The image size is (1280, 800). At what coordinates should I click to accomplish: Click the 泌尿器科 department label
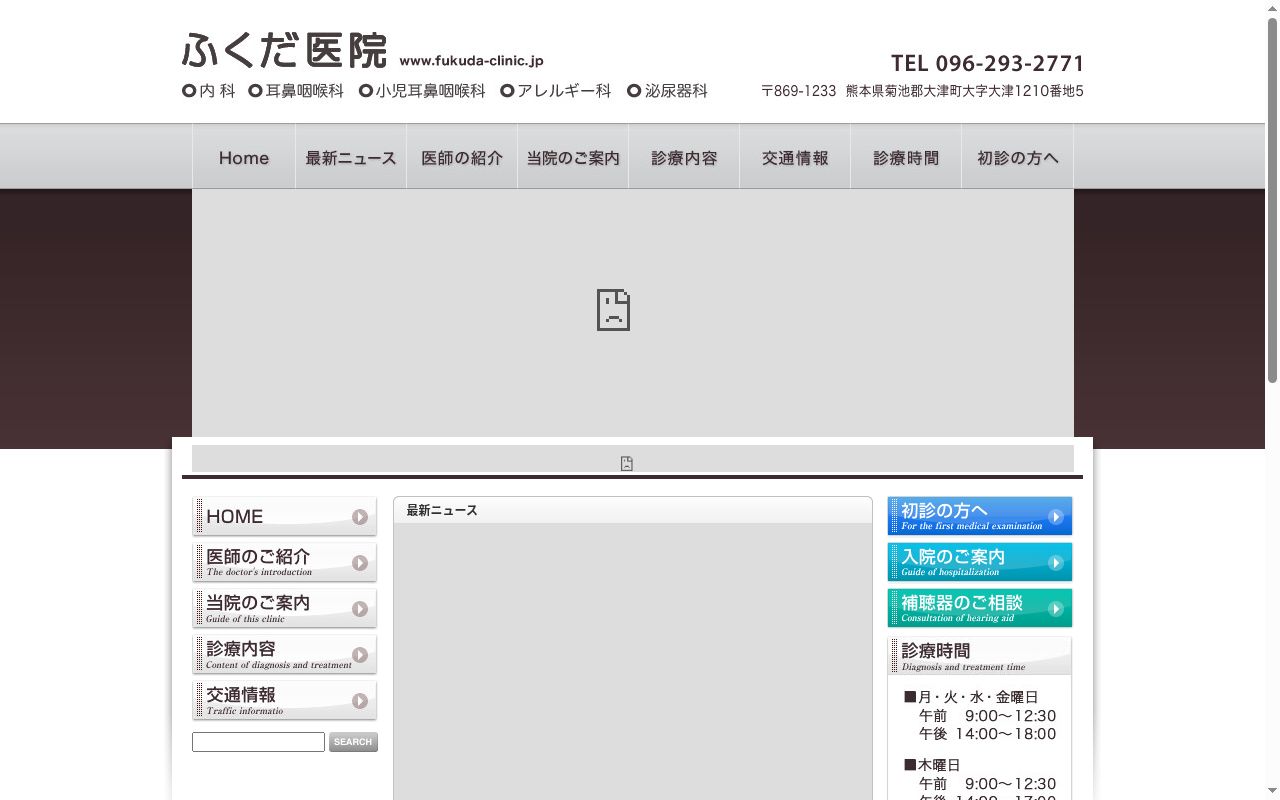point(667,91)
